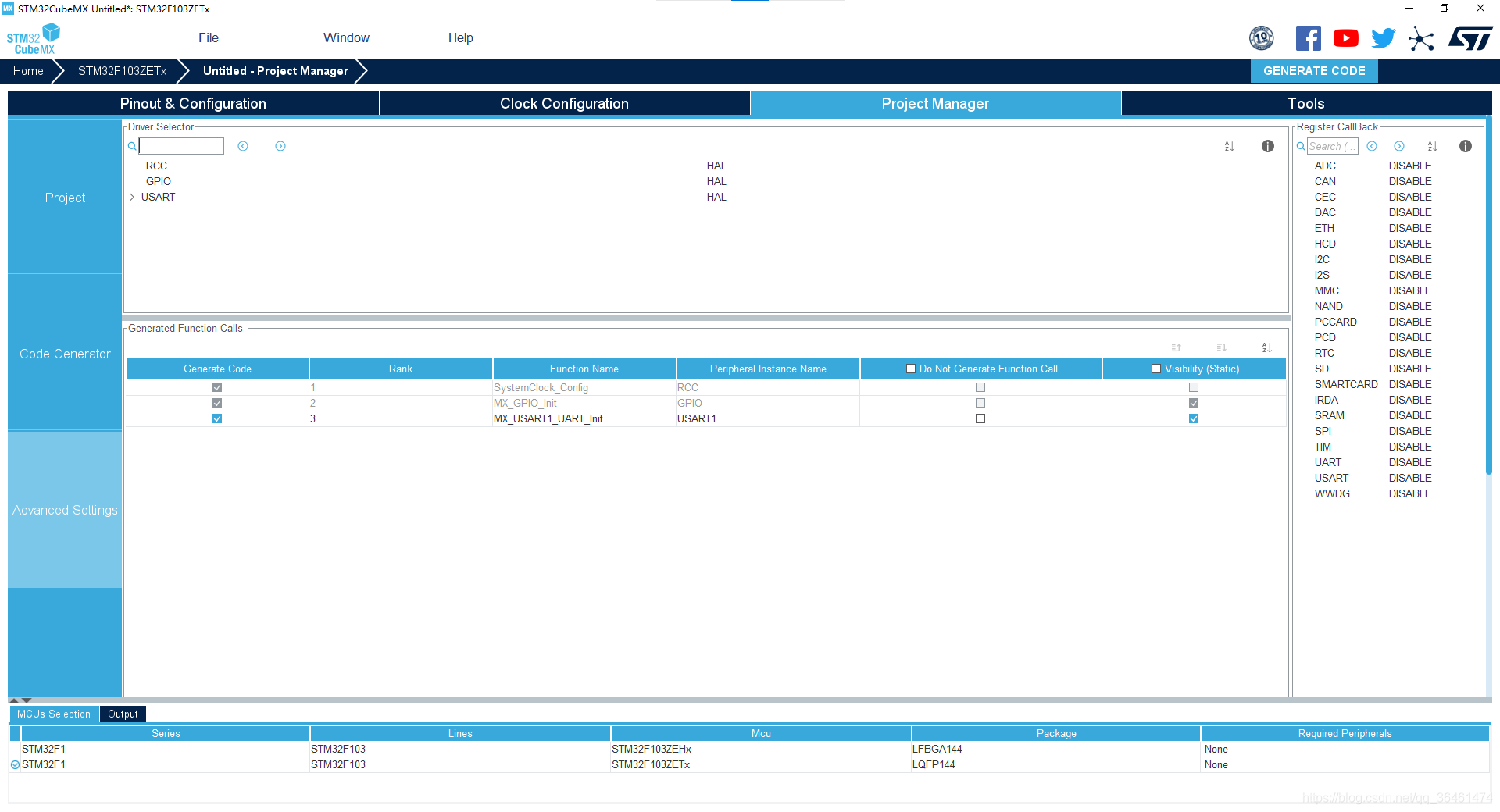Open the File menu
1500x812 pixels.
click(209, 37)
